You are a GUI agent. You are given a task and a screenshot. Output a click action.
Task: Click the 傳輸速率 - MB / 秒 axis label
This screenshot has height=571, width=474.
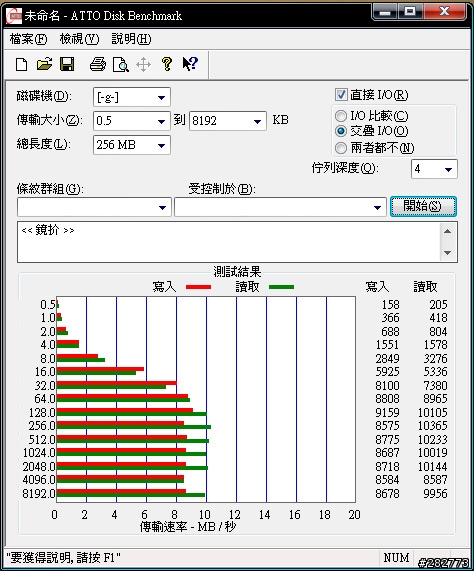coord(188,527)
